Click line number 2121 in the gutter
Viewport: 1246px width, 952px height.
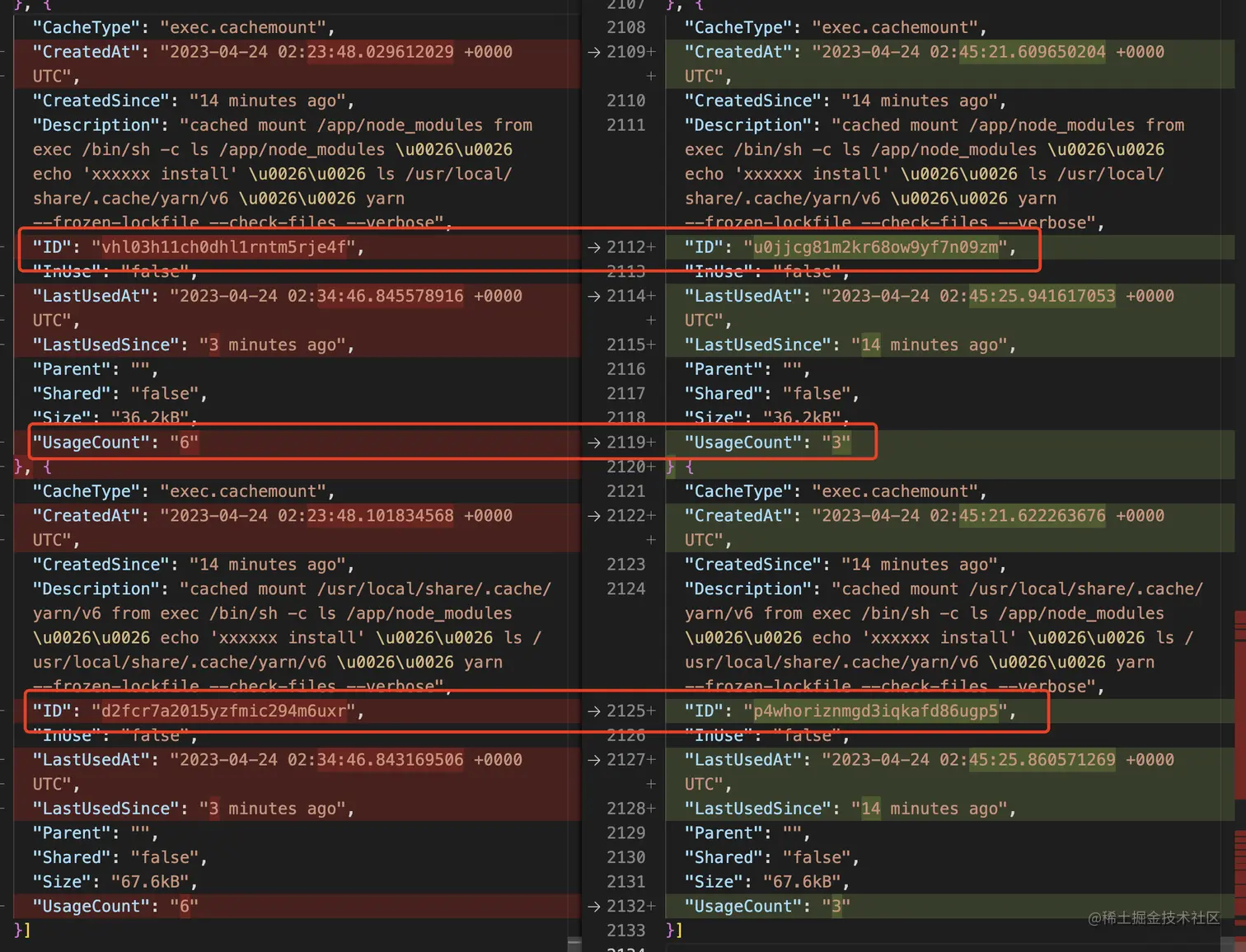(626, 491)
